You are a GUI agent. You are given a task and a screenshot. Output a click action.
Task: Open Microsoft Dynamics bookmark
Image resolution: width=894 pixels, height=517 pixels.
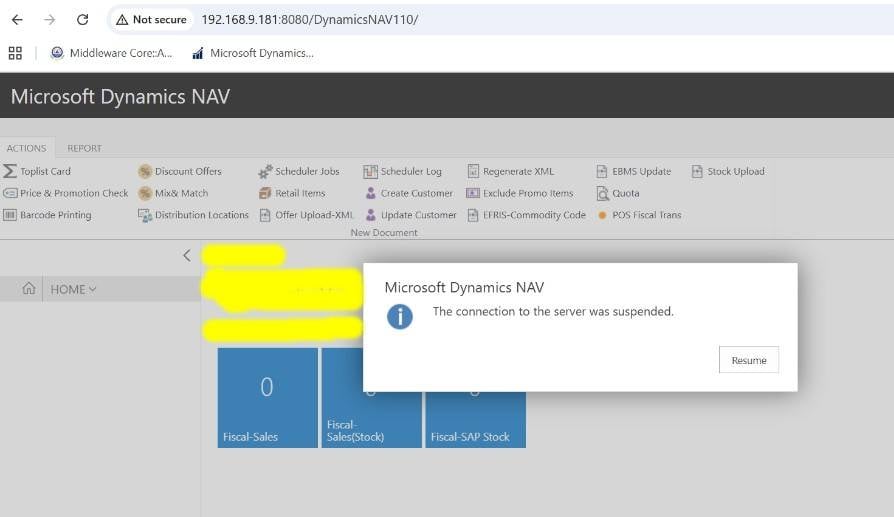[253, 53]
